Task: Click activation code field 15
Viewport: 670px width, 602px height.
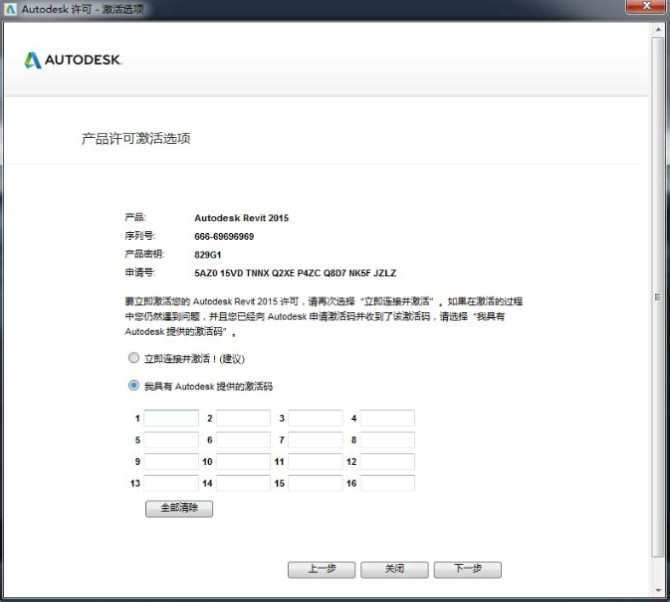Action: pos(315,483)
